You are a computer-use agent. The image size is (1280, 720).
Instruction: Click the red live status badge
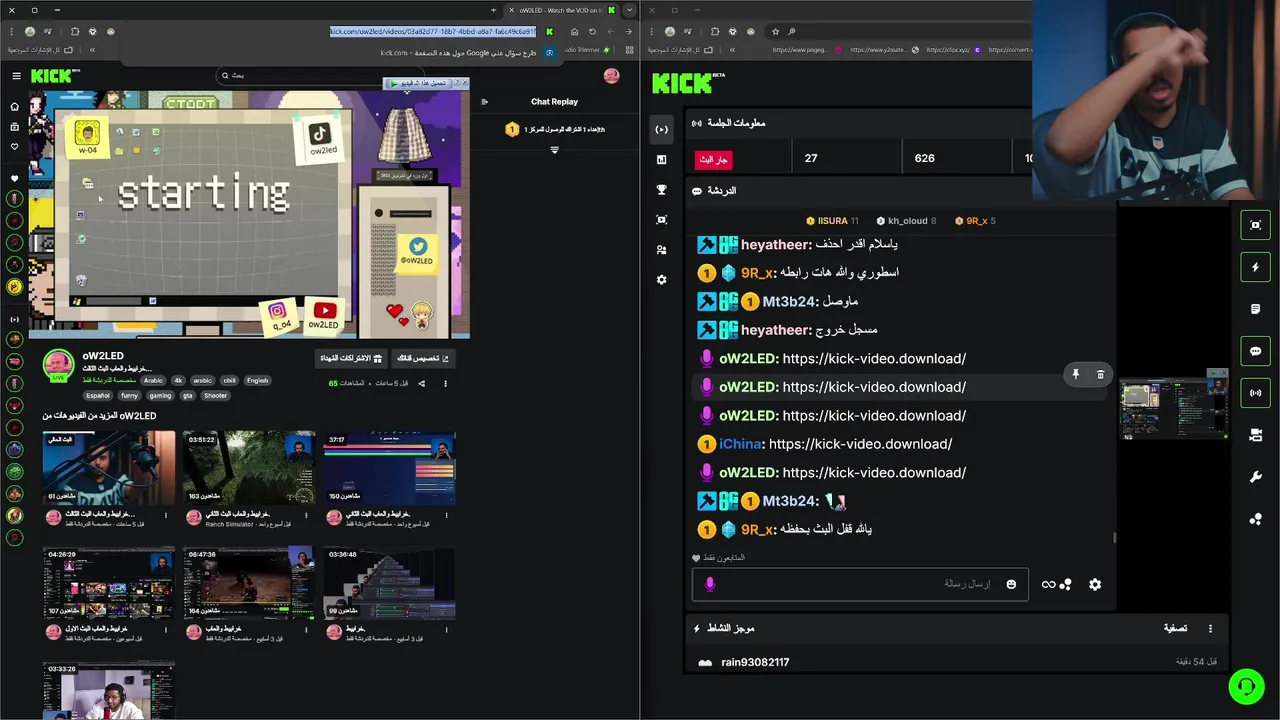[714, 159]
